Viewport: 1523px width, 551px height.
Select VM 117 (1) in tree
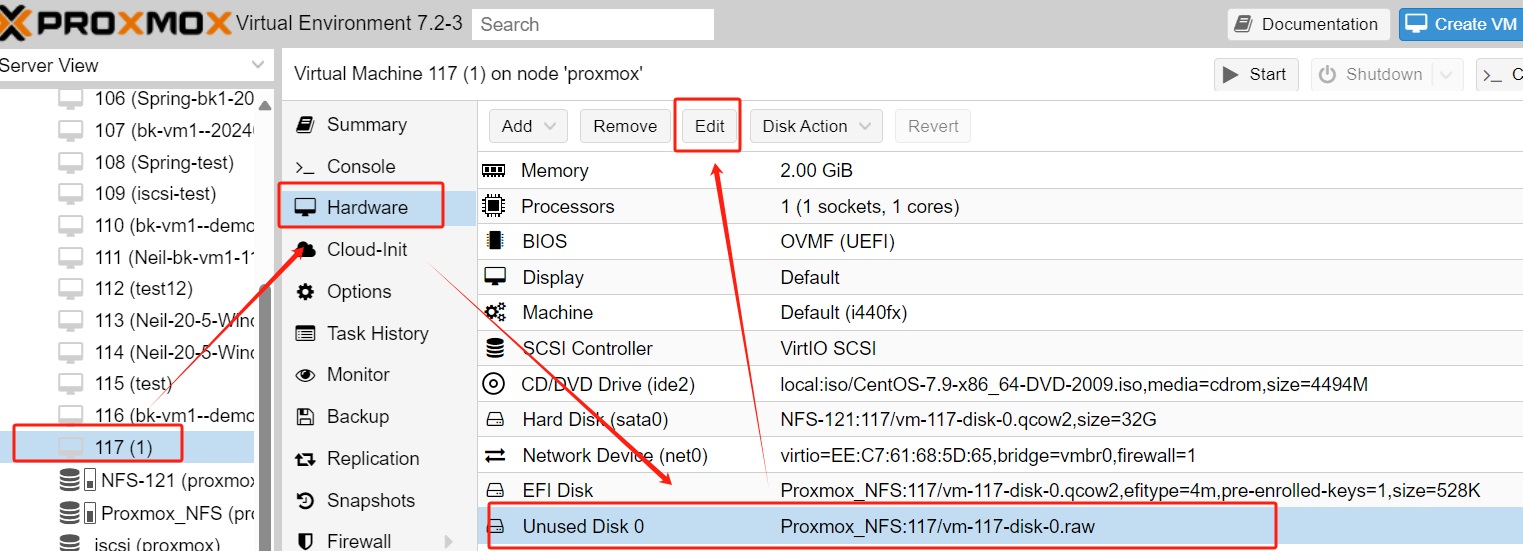click(122, 446)
